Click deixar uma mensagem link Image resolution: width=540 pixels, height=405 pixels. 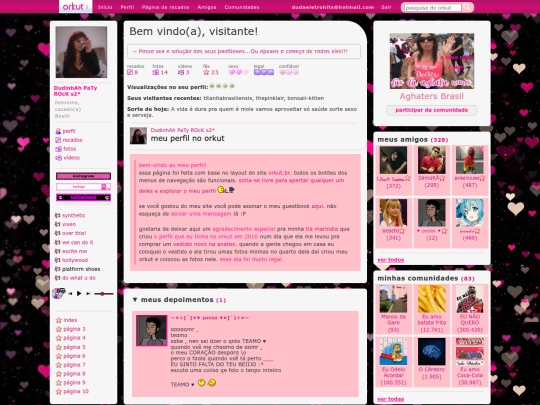[201, 214]
